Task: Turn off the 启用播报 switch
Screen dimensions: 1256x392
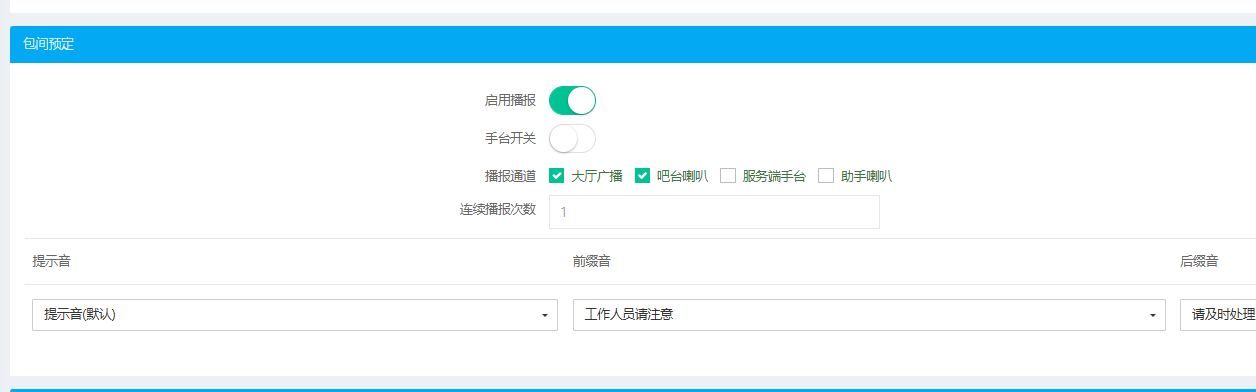Action: 572,100
